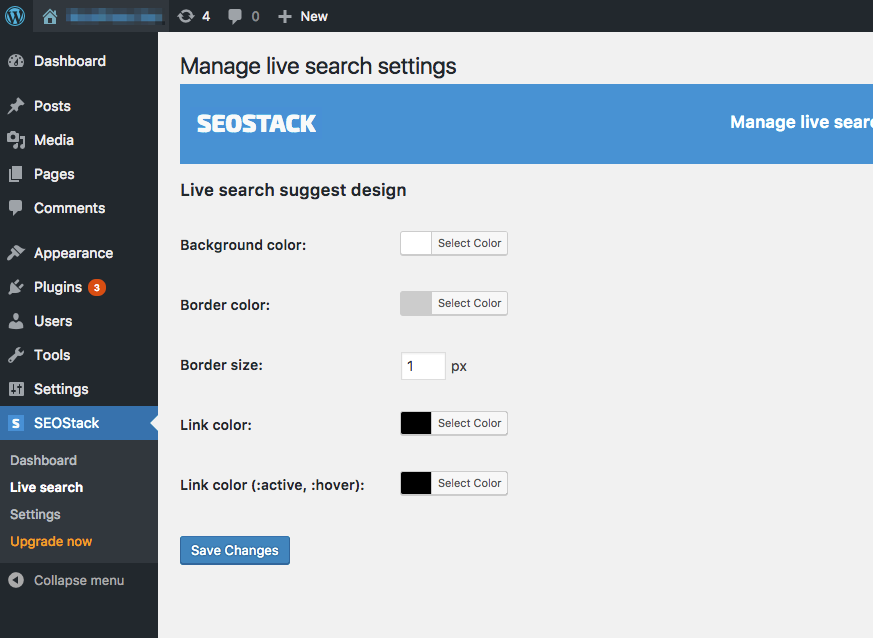Click the Tools wrench icon

(16, 355)
